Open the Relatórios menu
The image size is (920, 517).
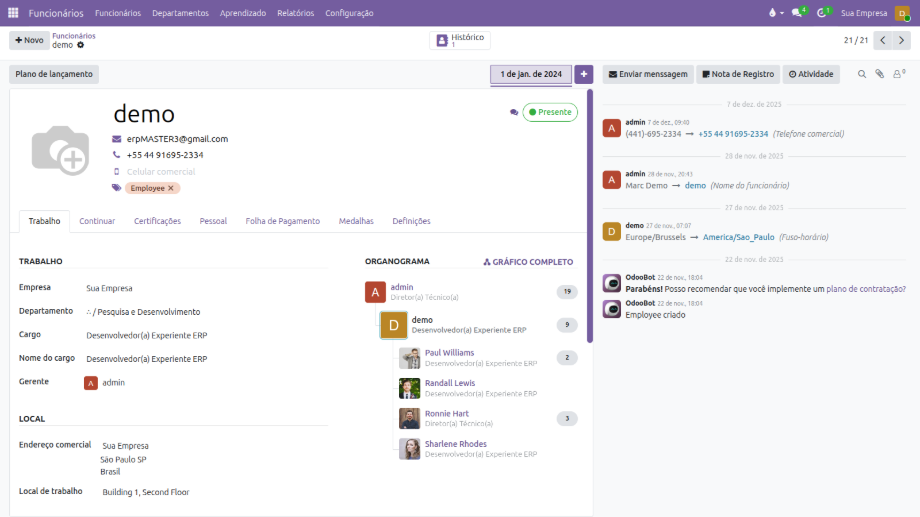(x=295, y=13)
